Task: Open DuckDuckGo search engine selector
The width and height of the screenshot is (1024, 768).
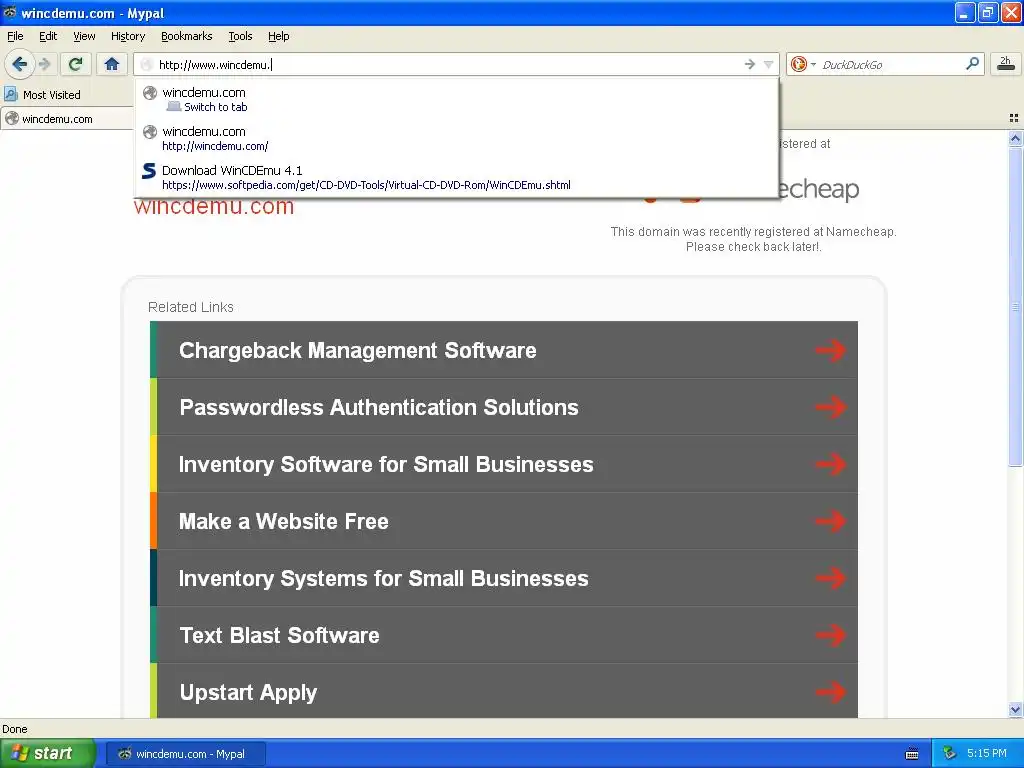Action: (x=803, y=64)
